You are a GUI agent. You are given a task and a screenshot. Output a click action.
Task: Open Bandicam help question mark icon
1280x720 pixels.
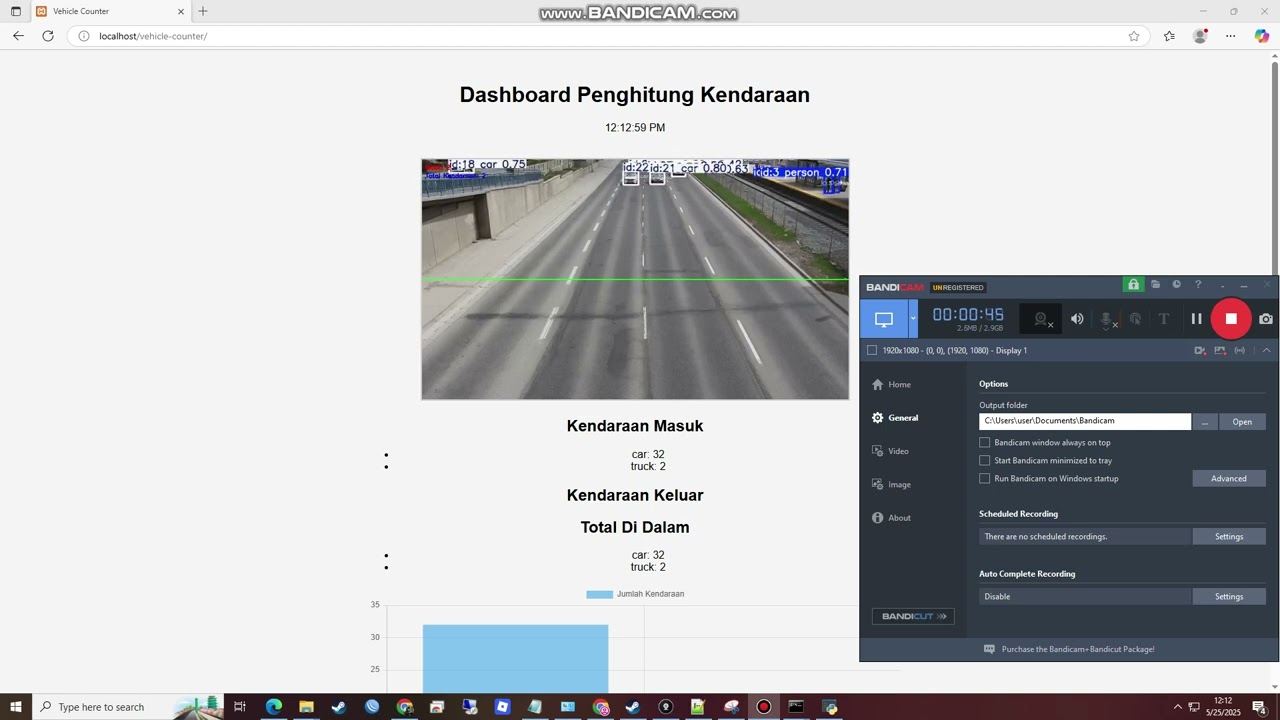(x=1198, y=285)
